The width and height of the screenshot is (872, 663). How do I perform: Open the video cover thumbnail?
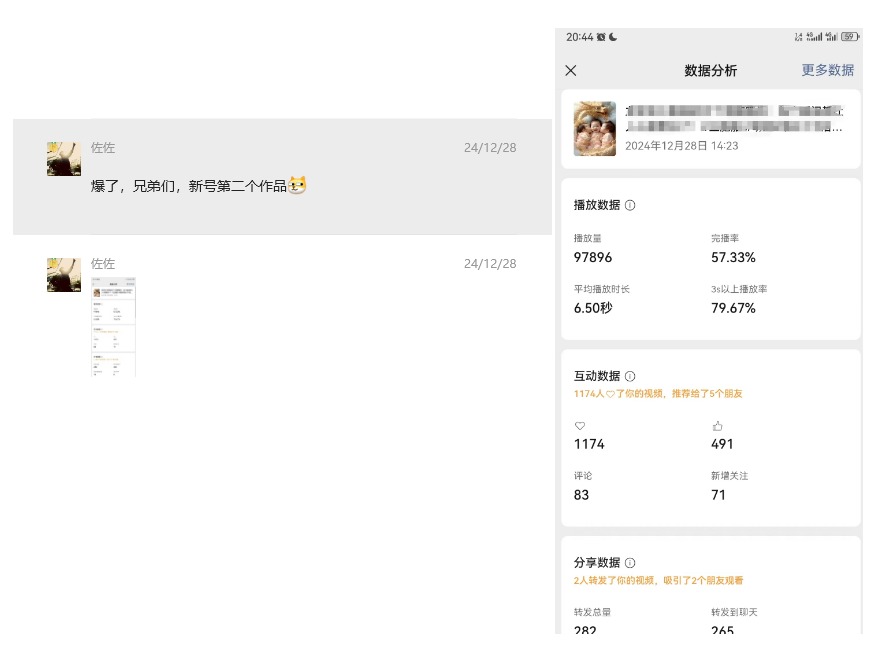(594, 129)
